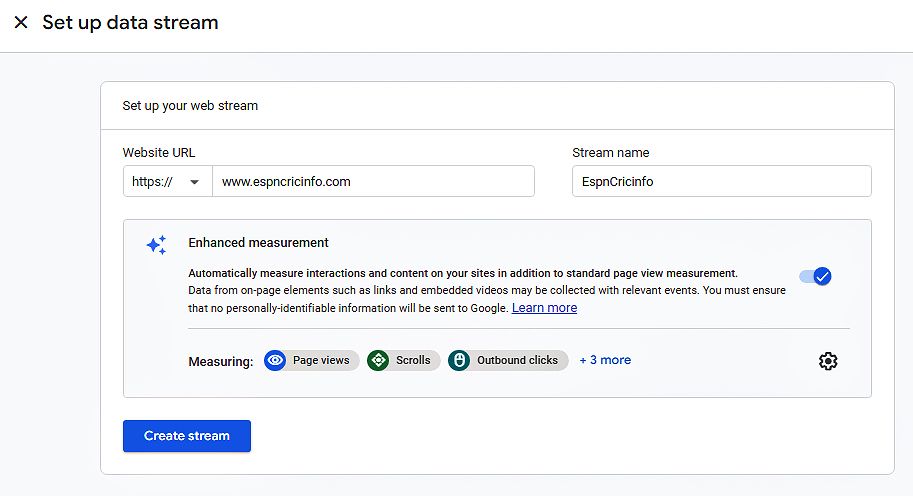Click the Page views chip label
This screenshot has height=496, width=913.
coord(321,360)
